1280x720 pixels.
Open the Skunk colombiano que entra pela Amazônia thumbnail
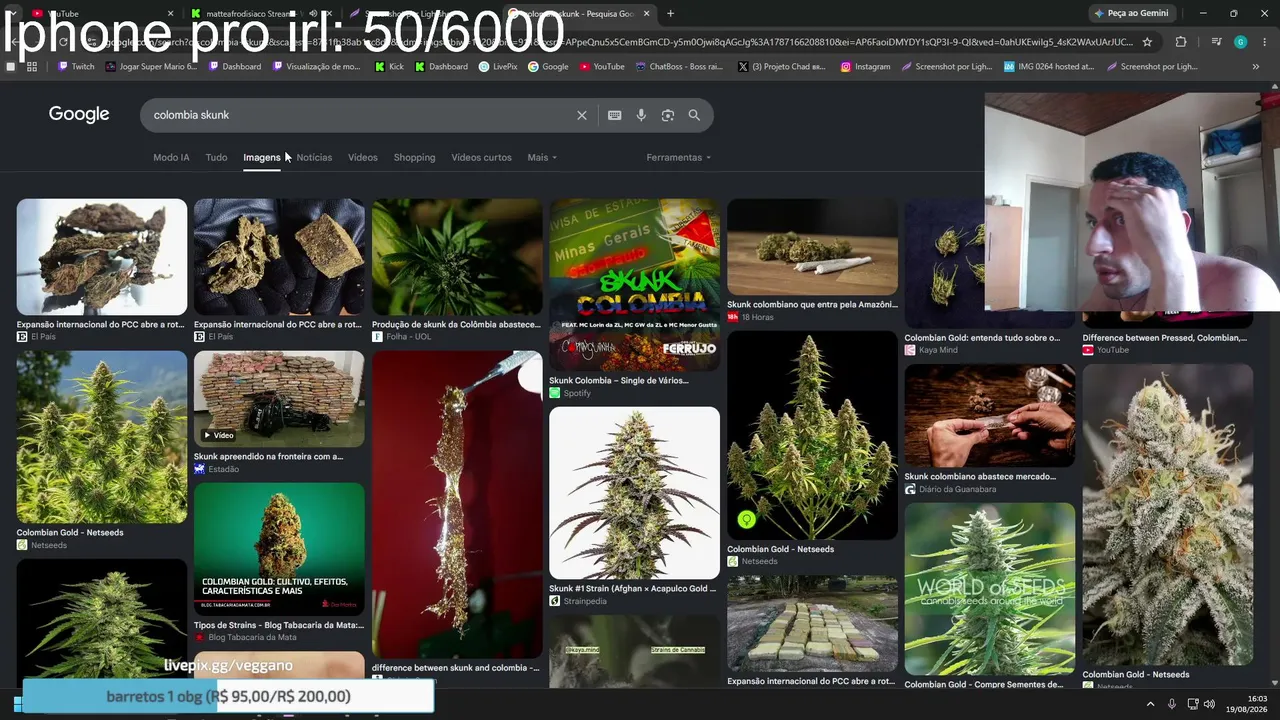[812, 247]
